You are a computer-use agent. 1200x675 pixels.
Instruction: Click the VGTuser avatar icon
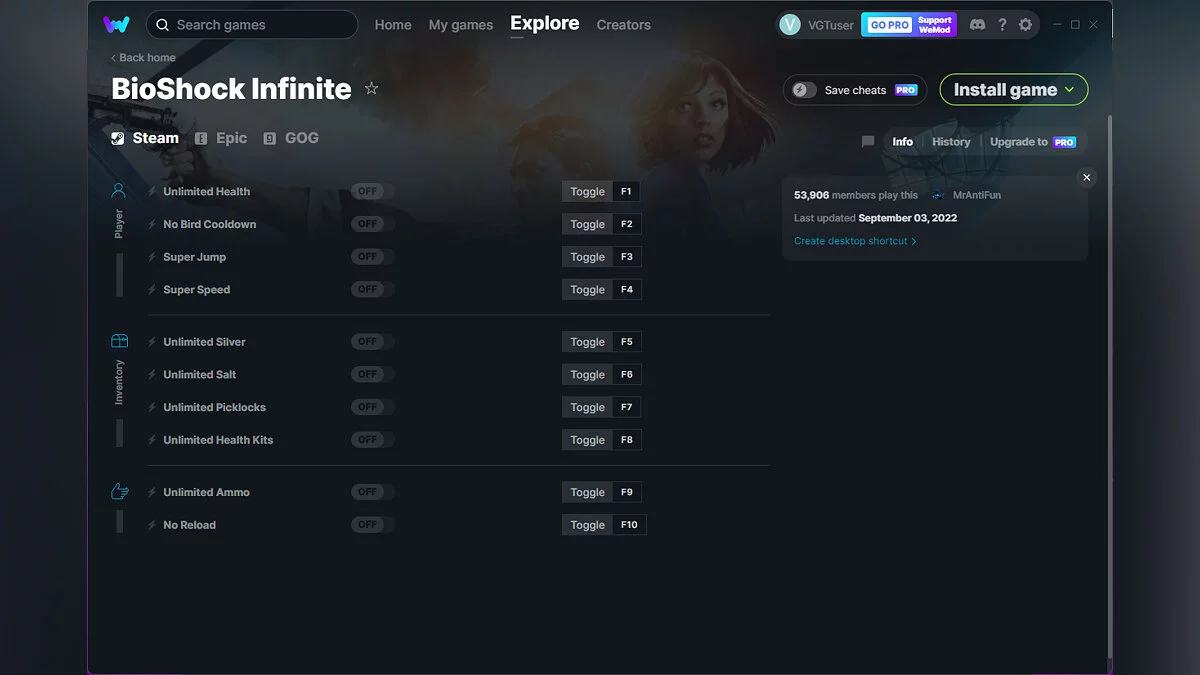(x=790, y=25)
